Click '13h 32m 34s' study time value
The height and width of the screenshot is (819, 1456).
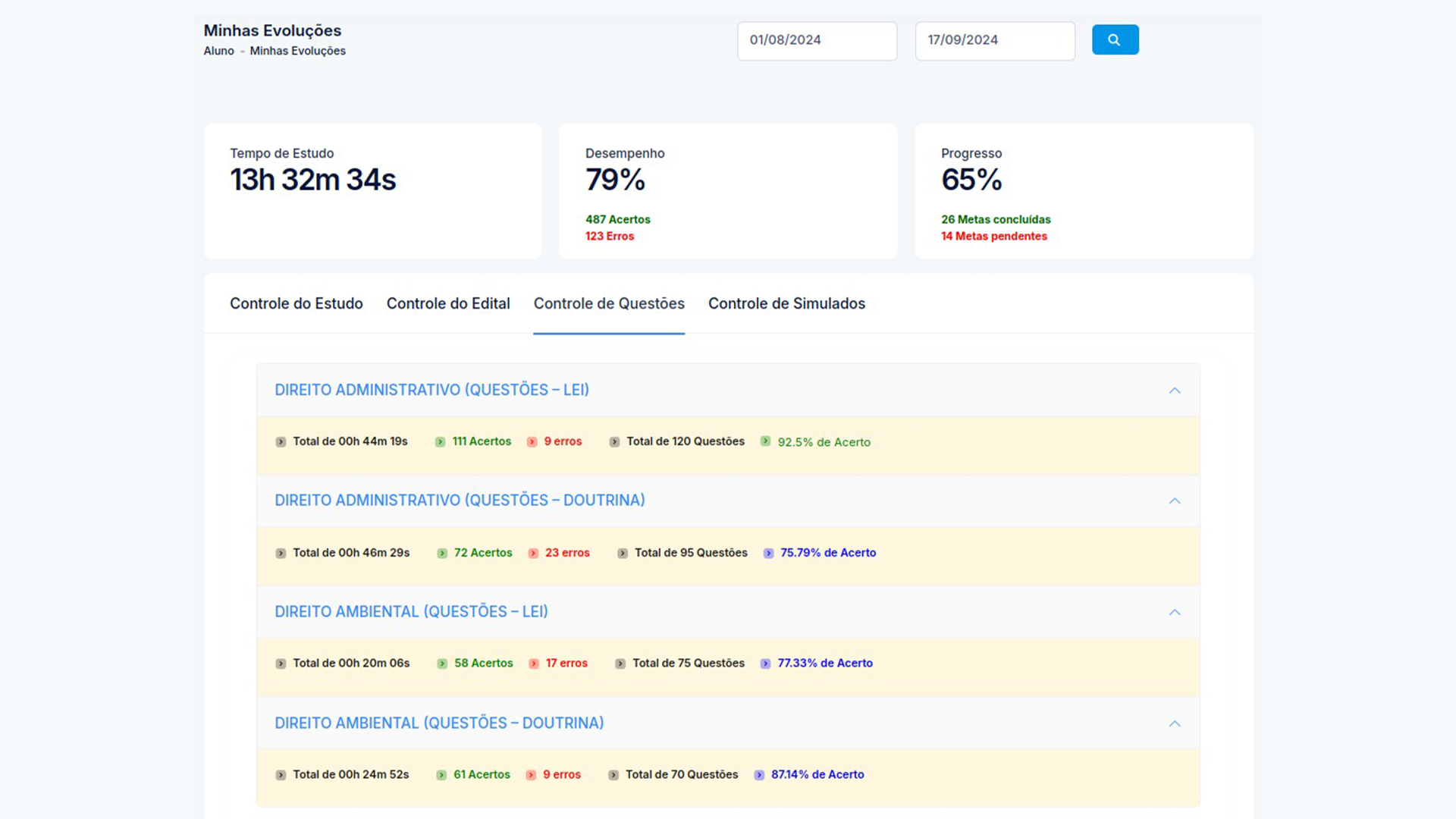click(313, 180)
